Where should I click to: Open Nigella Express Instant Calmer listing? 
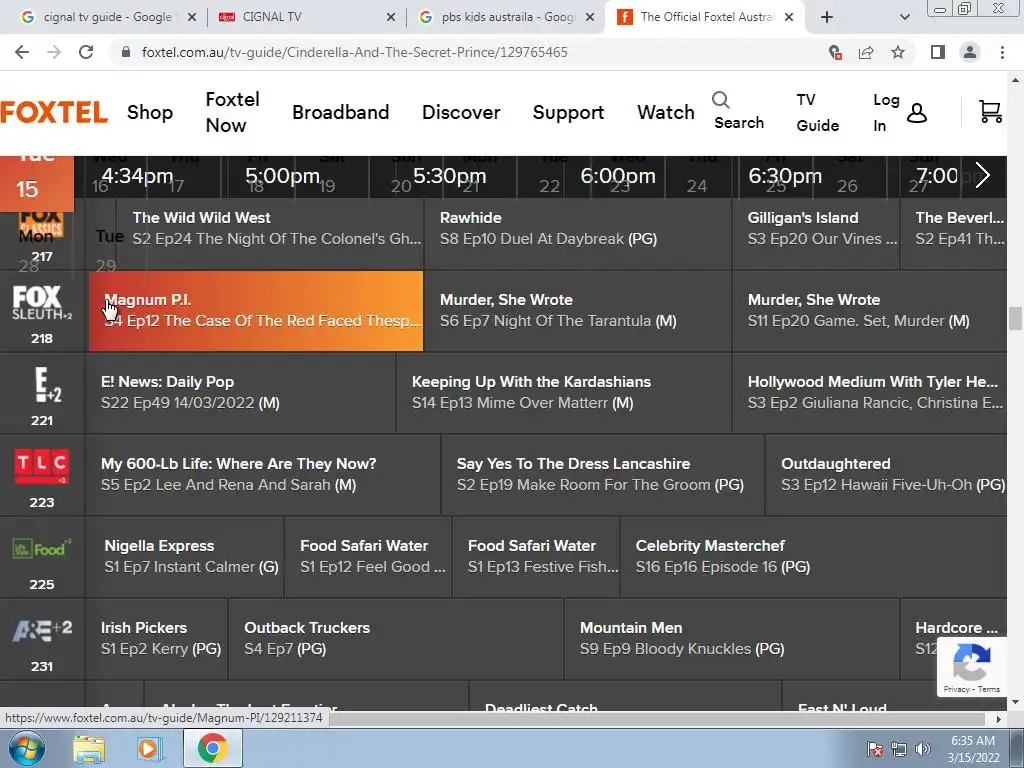coord(185,556)
